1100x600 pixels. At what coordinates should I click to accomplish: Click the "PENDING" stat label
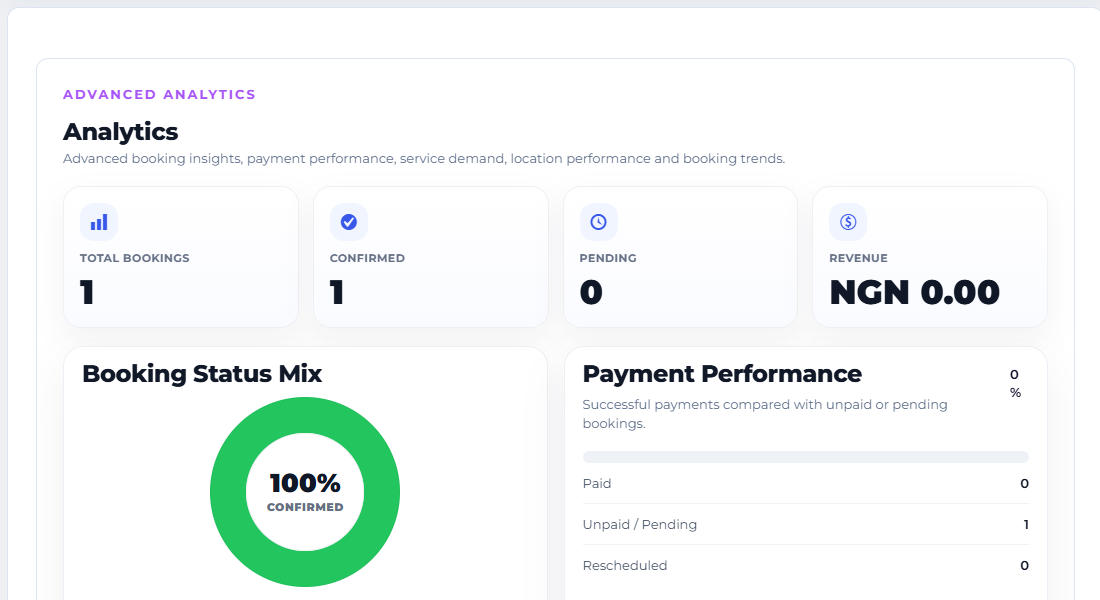pos(608,258)
